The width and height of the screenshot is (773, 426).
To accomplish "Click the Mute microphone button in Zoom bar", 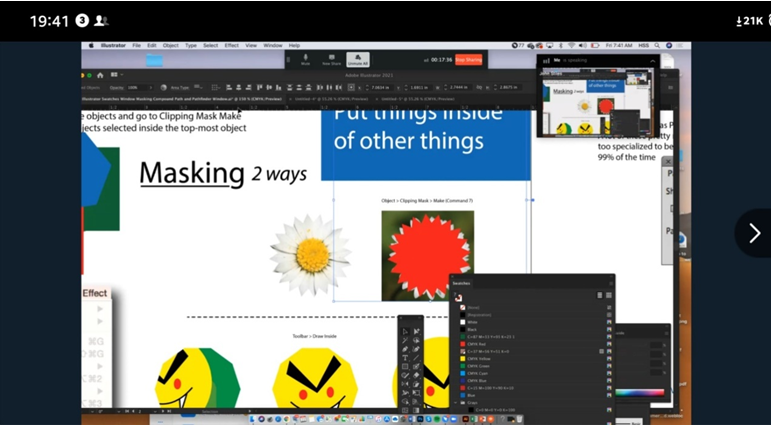I will pos(305,58).
